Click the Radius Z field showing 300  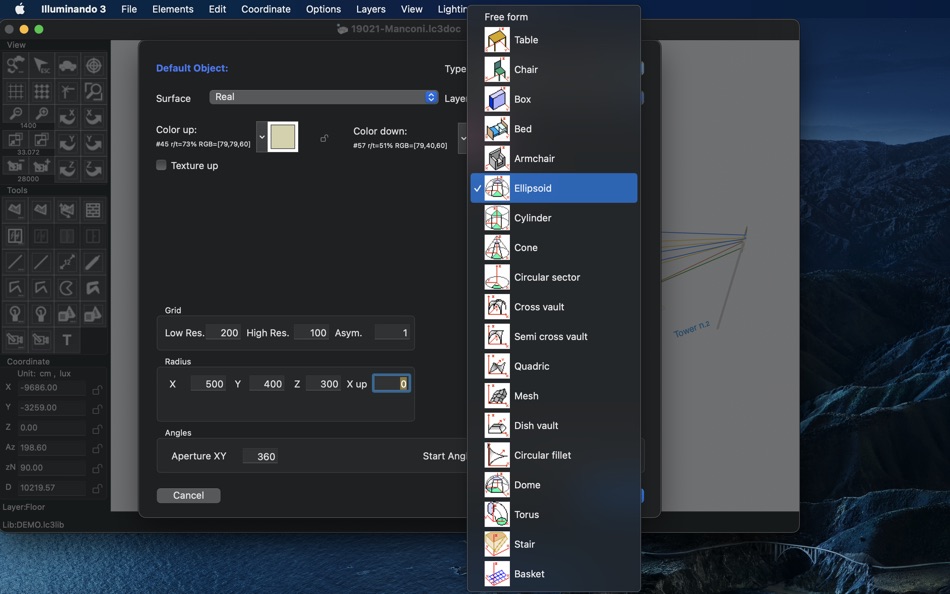pyautogui.click(x=323, y=384)
